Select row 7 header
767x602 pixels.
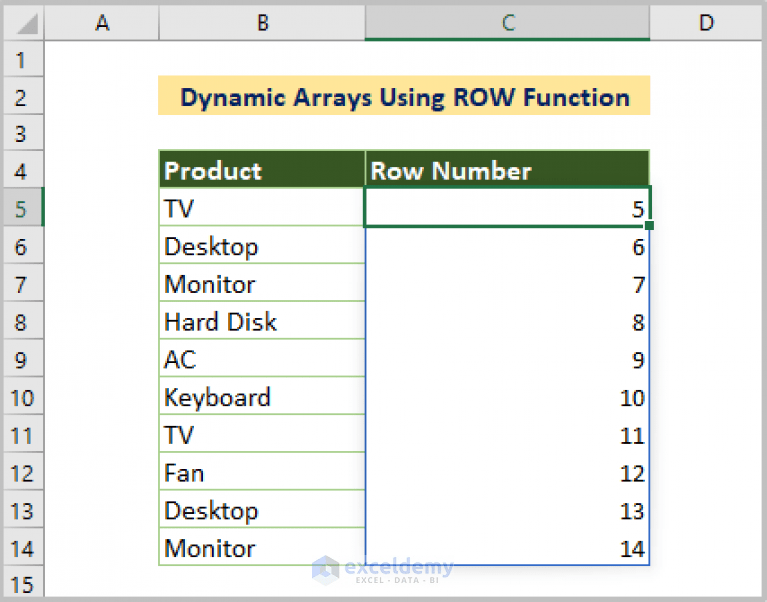coord(23,283)
